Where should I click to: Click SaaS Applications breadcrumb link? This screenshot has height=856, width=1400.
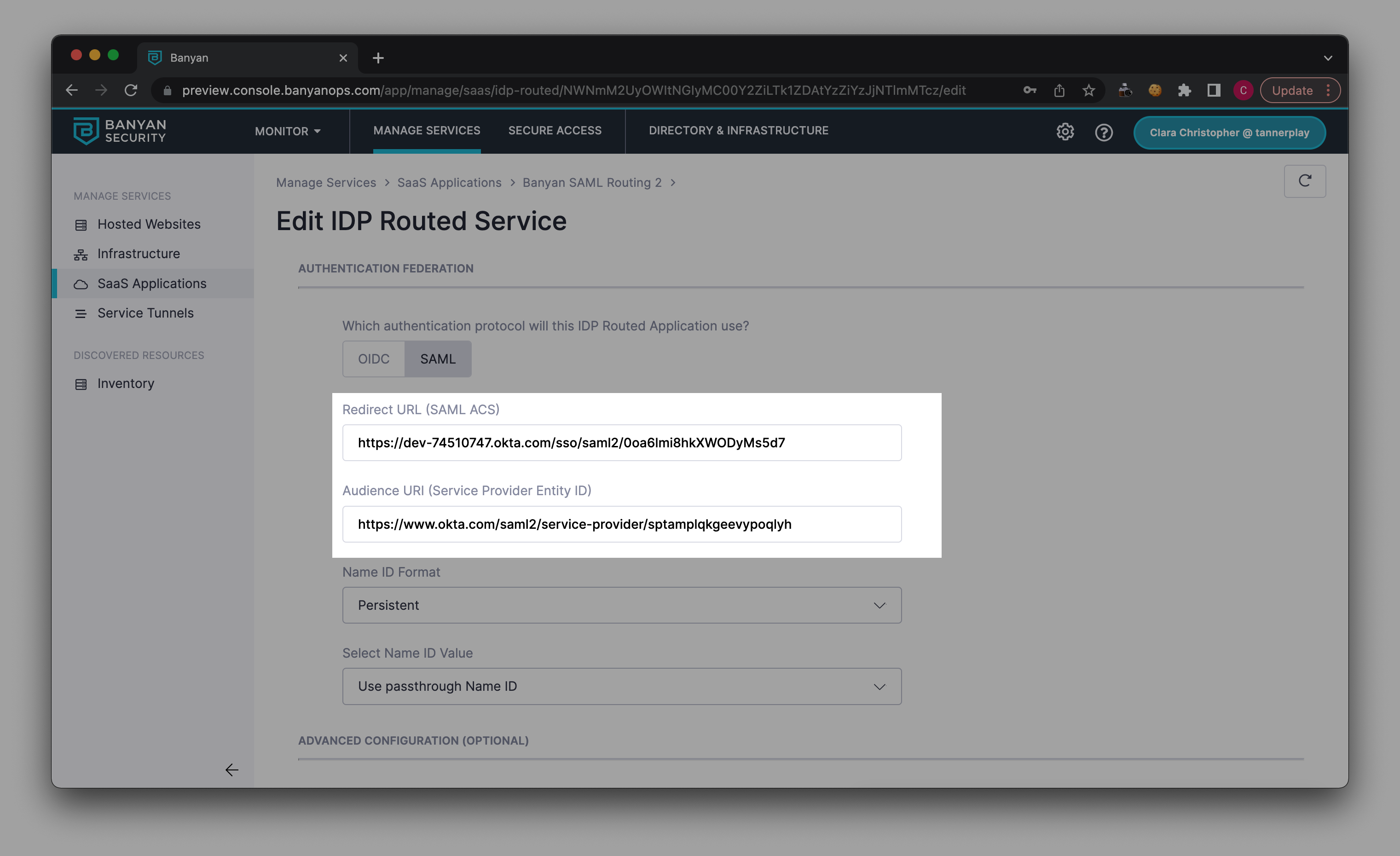[449, 182]
